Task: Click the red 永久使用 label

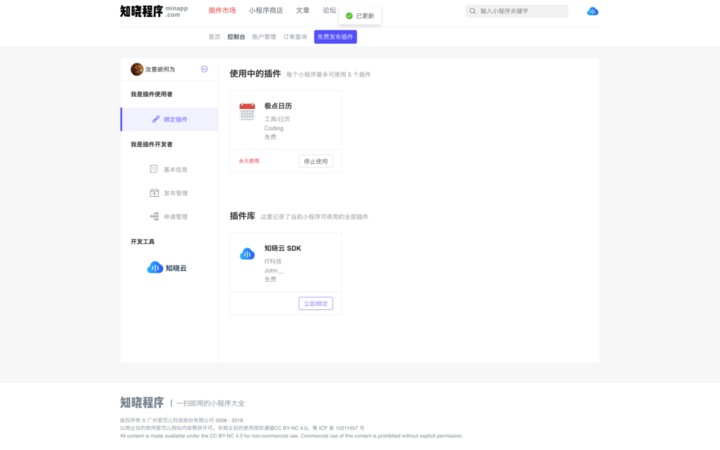Action: click(x=249, y=161)
